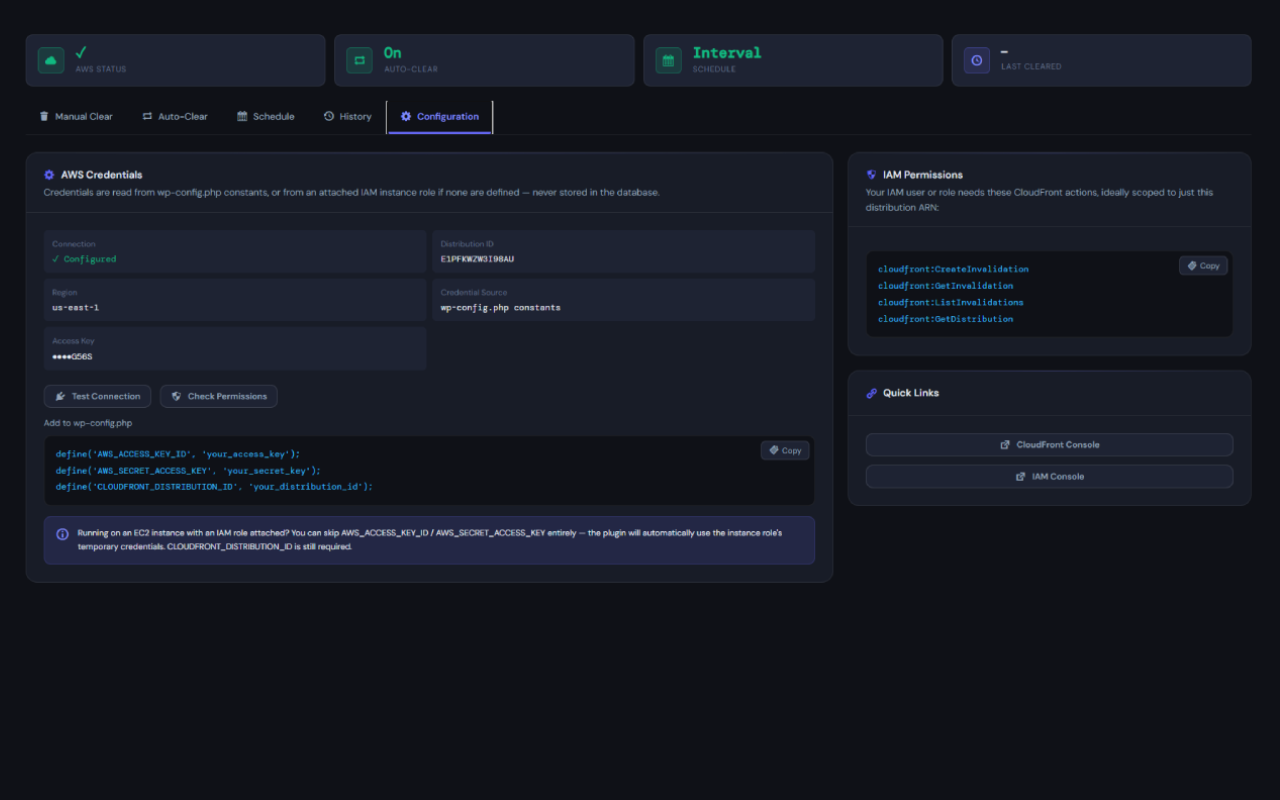Click the repeat icon on Auto-Clear tab
The height and width of the screenshot is (800, 1280).
tap(147, 116)
